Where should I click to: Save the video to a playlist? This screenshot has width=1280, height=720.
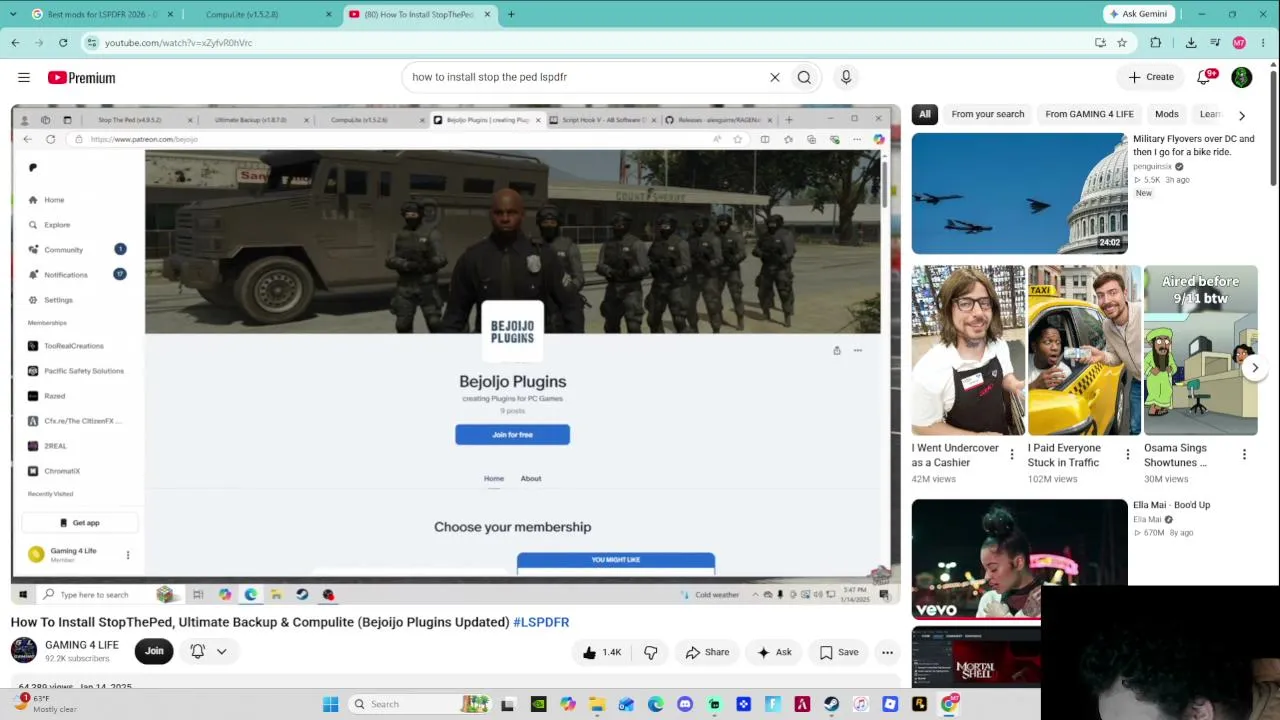(839, 652)
